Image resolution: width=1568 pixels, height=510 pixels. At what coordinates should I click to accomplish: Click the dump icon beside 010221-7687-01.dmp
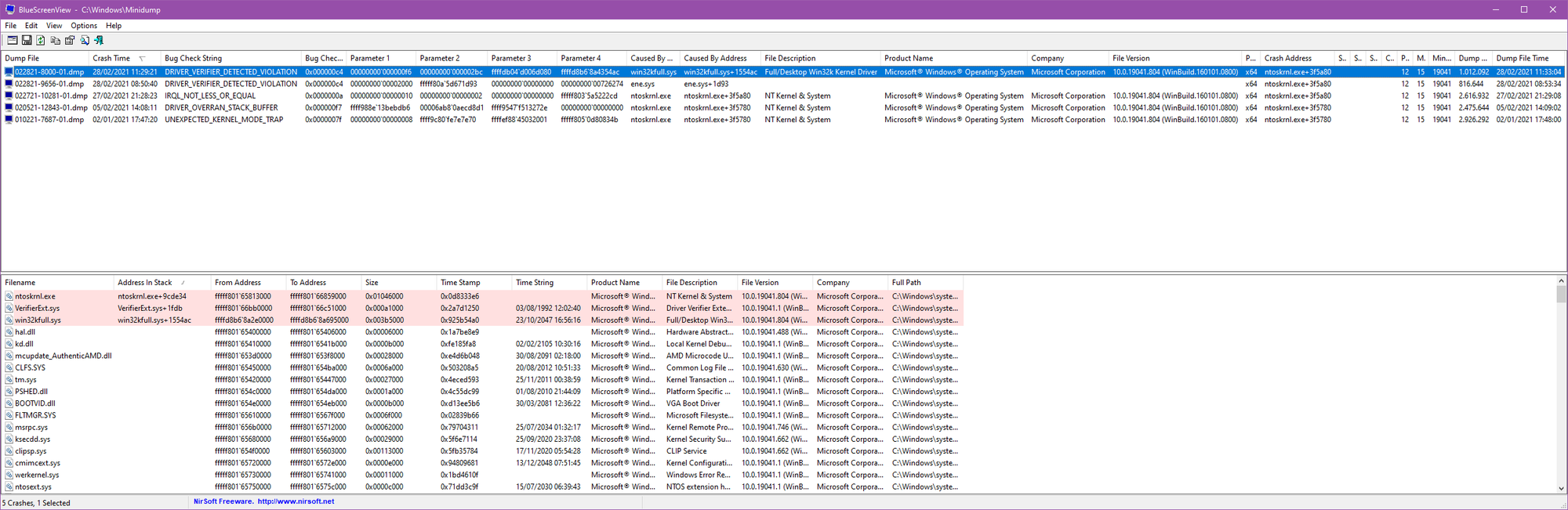[x=9, y=120]
